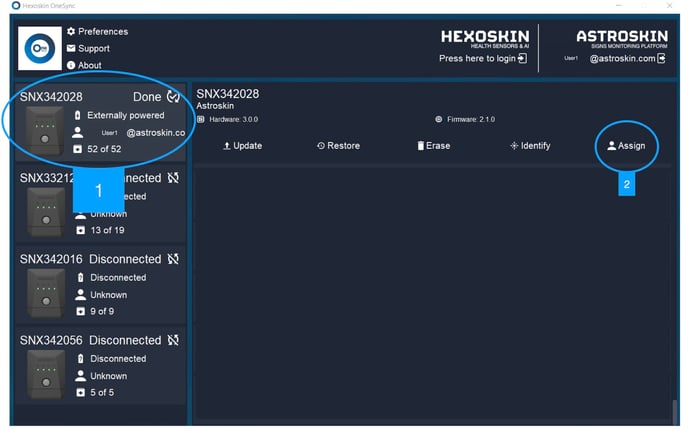Select the SNX342016 device title

51,259
